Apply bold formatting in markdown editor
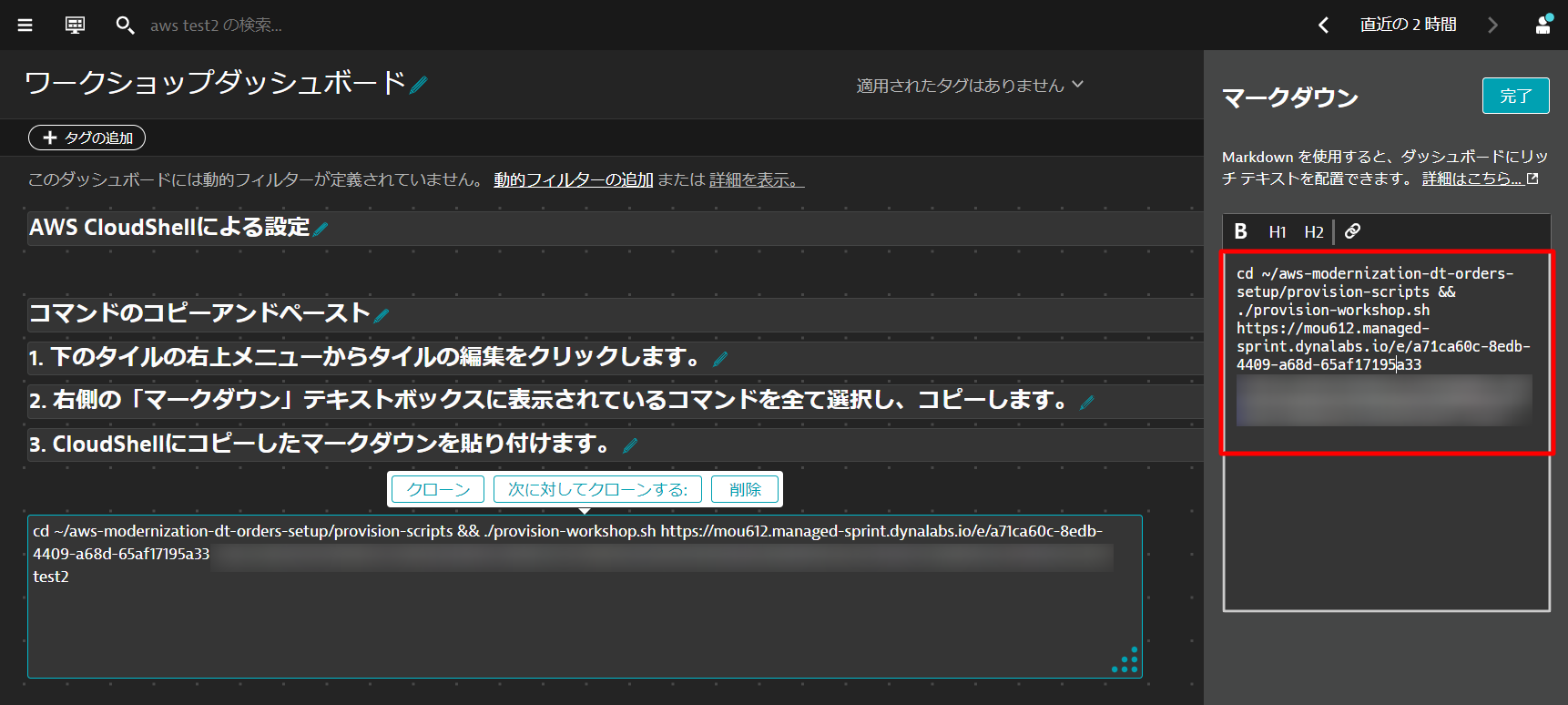Image resolution: width=1568 pixels, height=705 pixels. tap(1240, 231)
